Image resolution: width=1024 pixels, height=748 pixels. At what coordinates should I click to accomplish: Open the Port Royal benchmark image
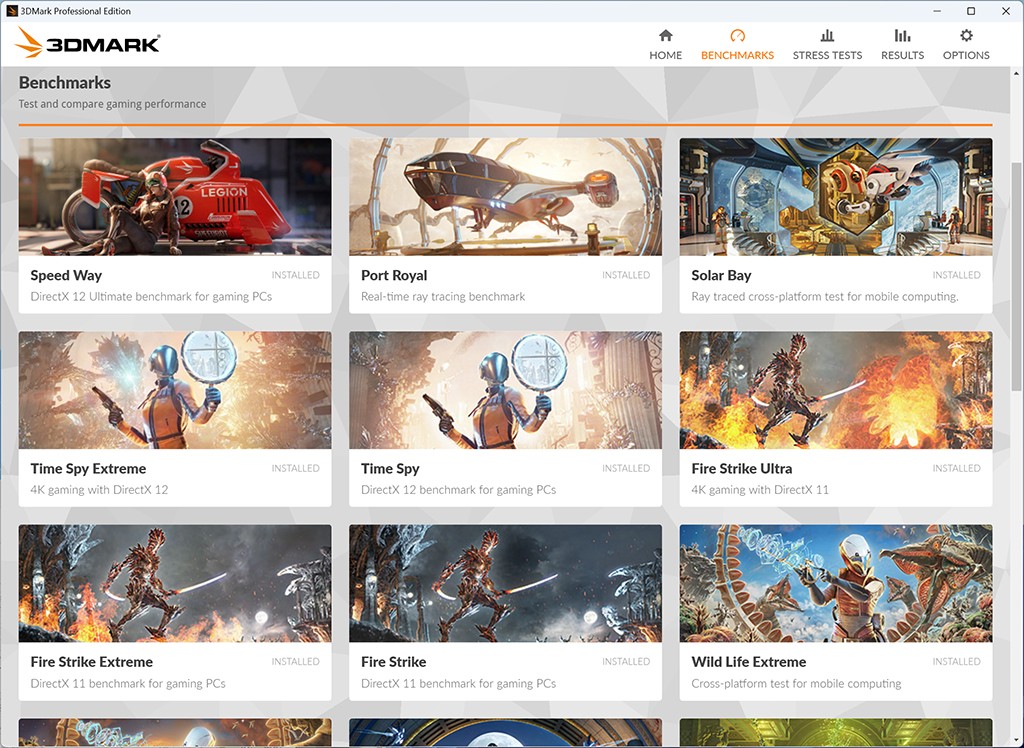tap(505, 197)
